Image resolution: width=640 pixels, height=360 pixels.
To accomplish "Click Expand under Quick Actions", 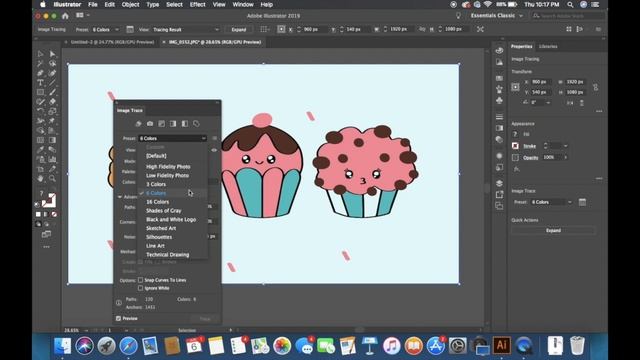I will click(553, 230).
